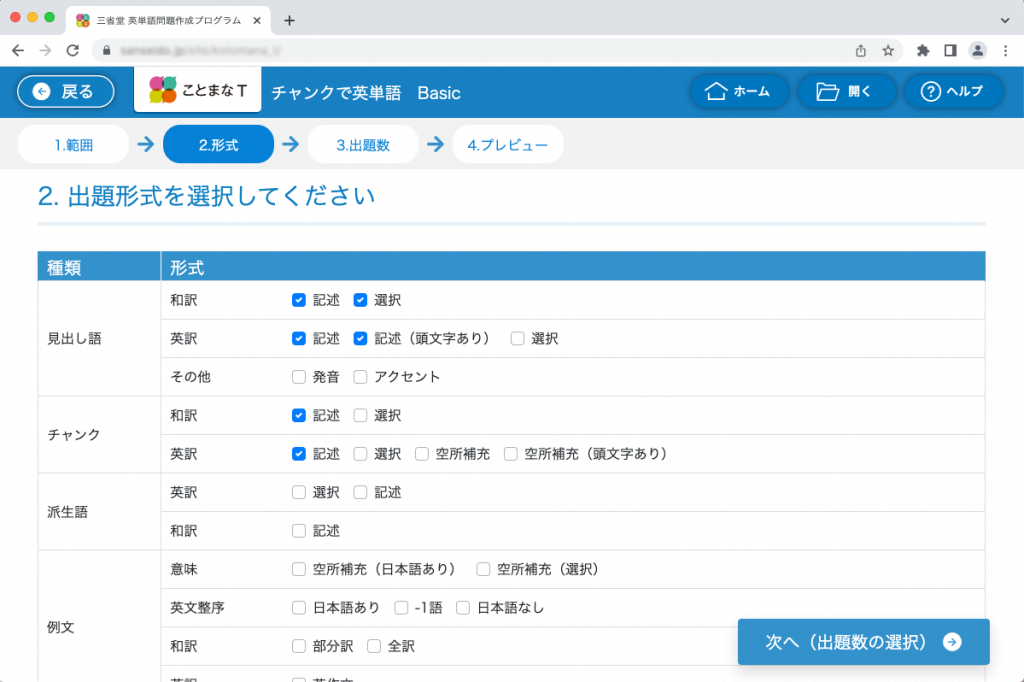Uncheck 見出し語 英訳 記述
The height and width of the screenshot is (682, 1024).
click(298, 338)
